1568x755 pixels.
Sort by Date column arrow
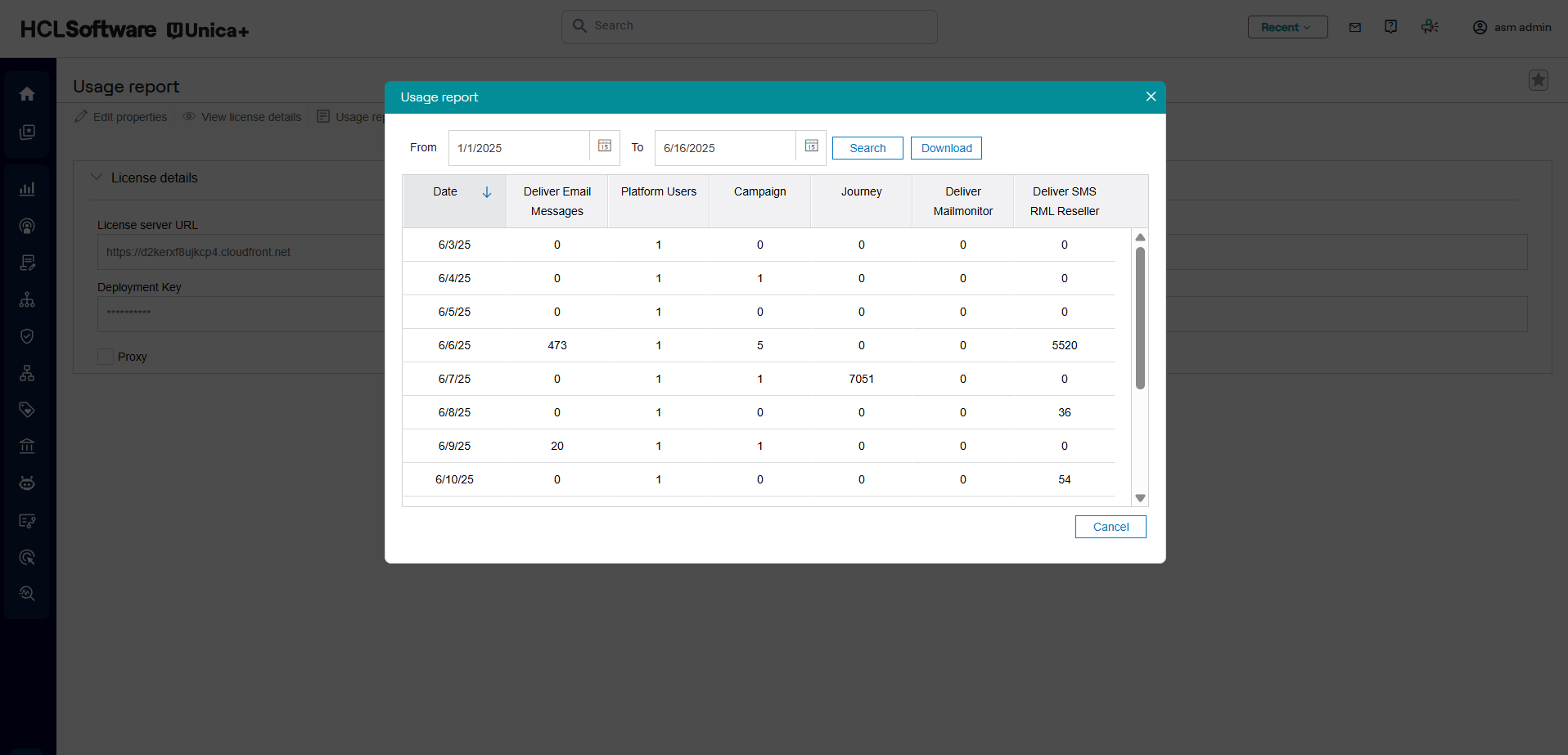coord(487,192)
